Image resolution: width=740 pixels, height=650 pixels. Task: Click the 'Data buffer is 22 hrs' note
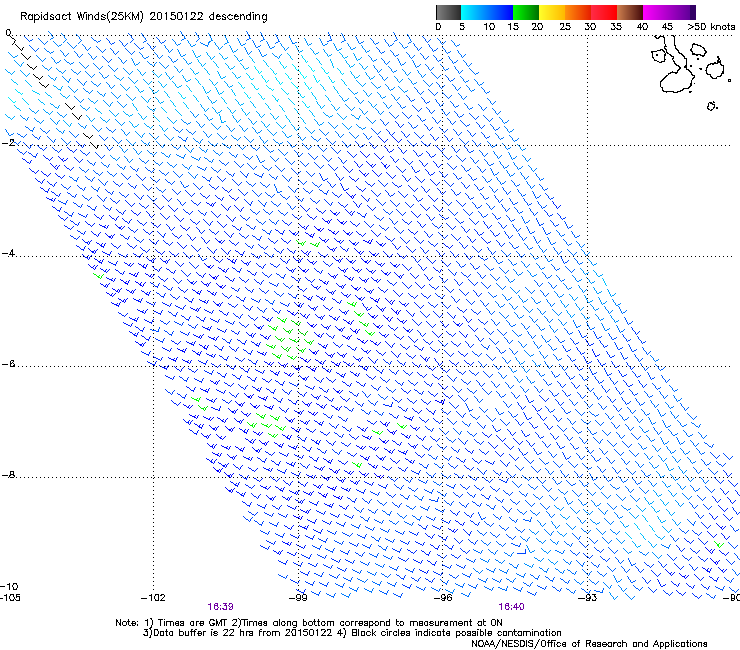pyautogui.click(x=352, y=633)
